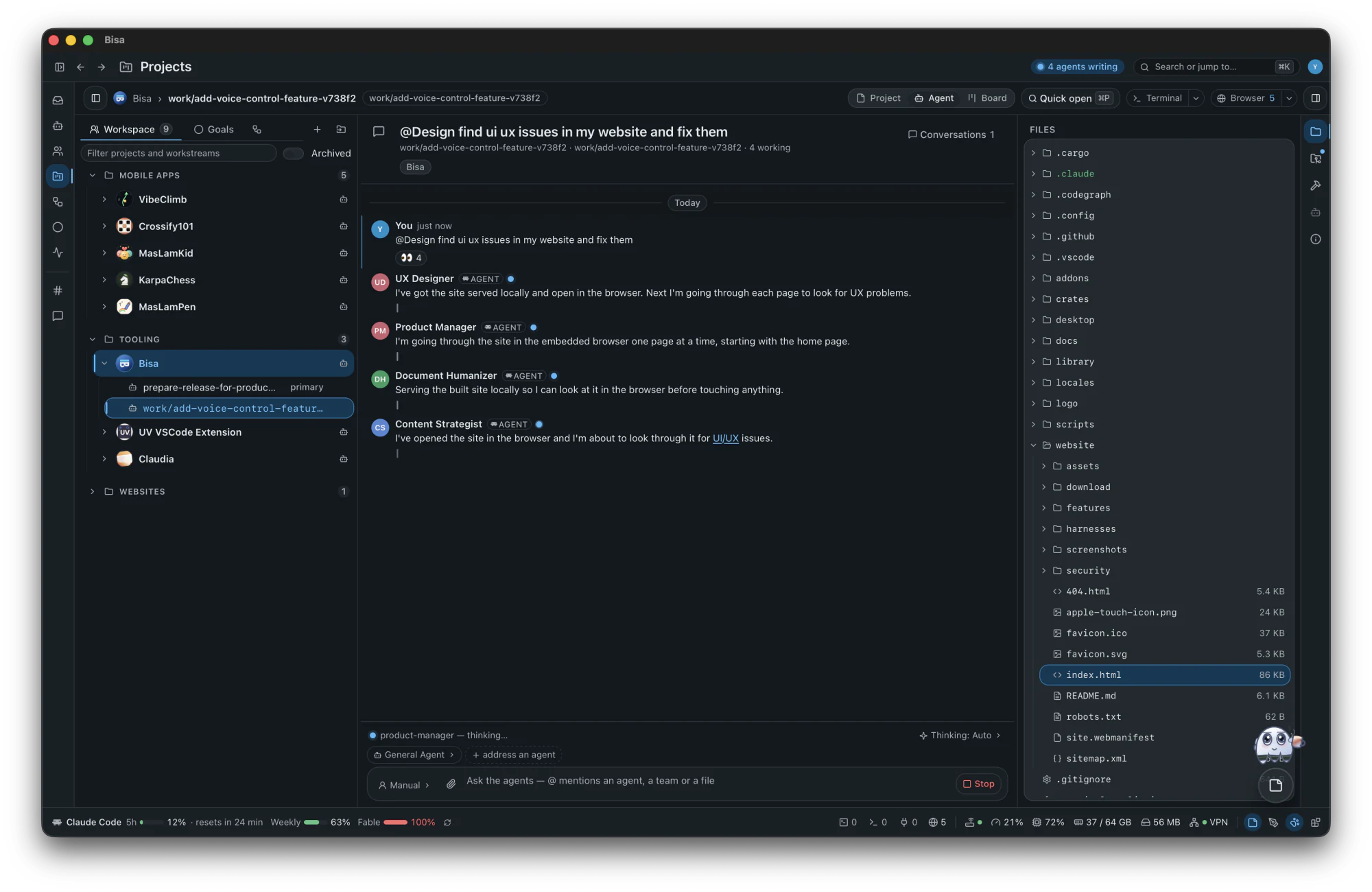
Task: Click the refresh usage icon in status bar
Action: tap(447, 822)
